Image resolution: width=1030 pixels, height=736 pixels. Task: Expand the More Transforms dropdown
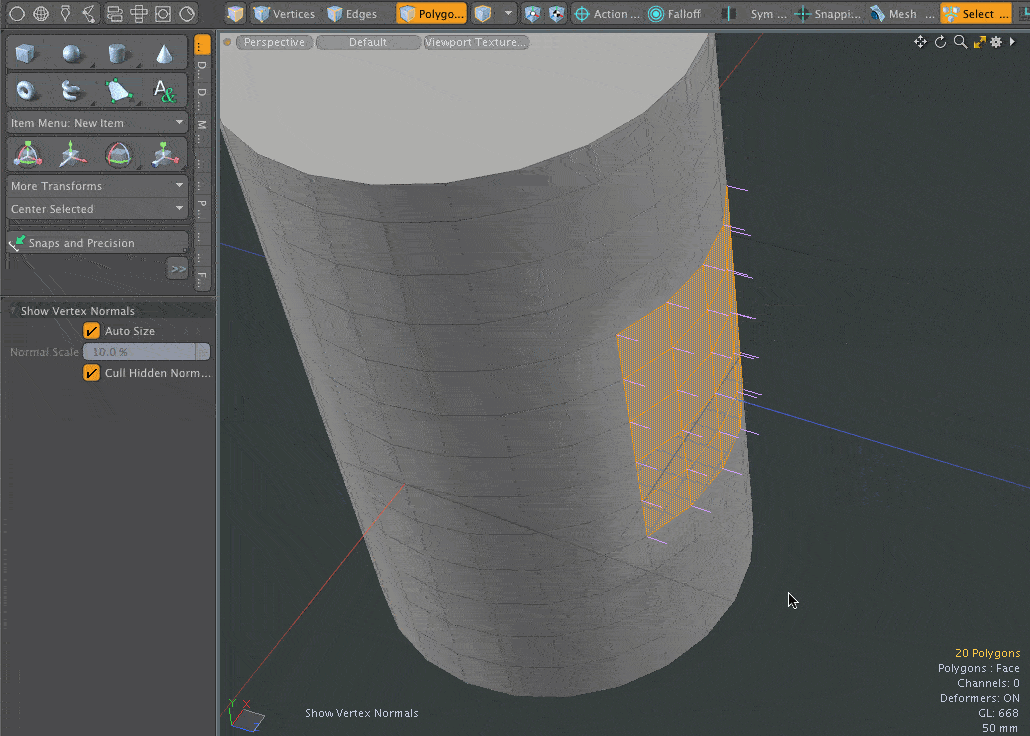97,186
